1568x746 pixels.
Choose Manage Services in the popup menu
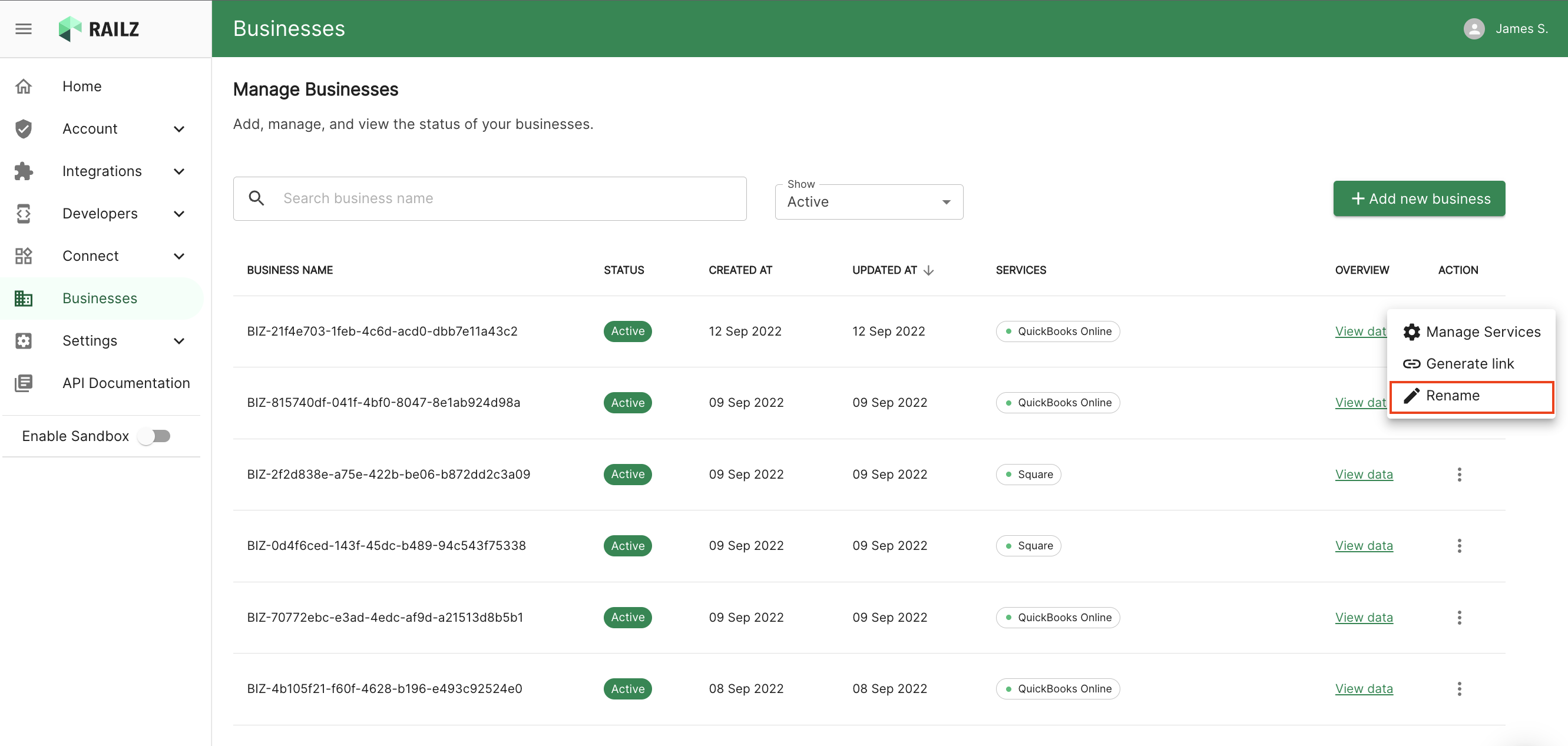click(1471, 331)
